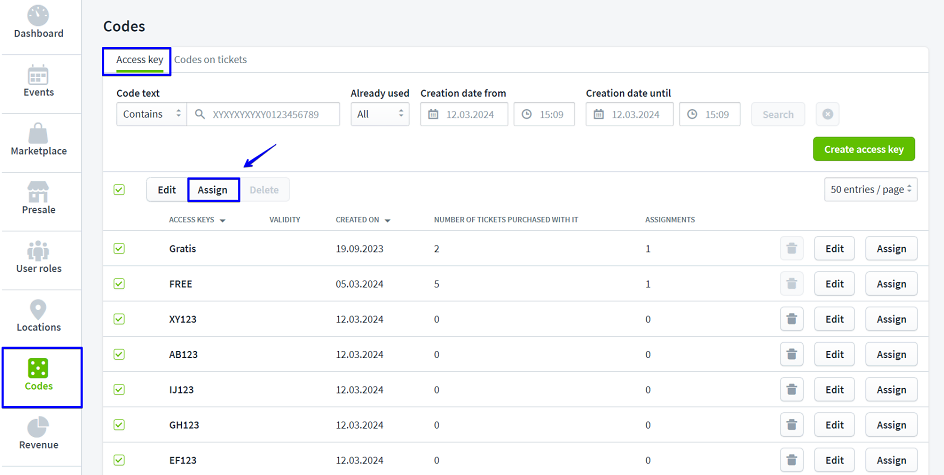Toggle the select-all checkbox
The height and width of the screenshot is (475, 944).
120,189
